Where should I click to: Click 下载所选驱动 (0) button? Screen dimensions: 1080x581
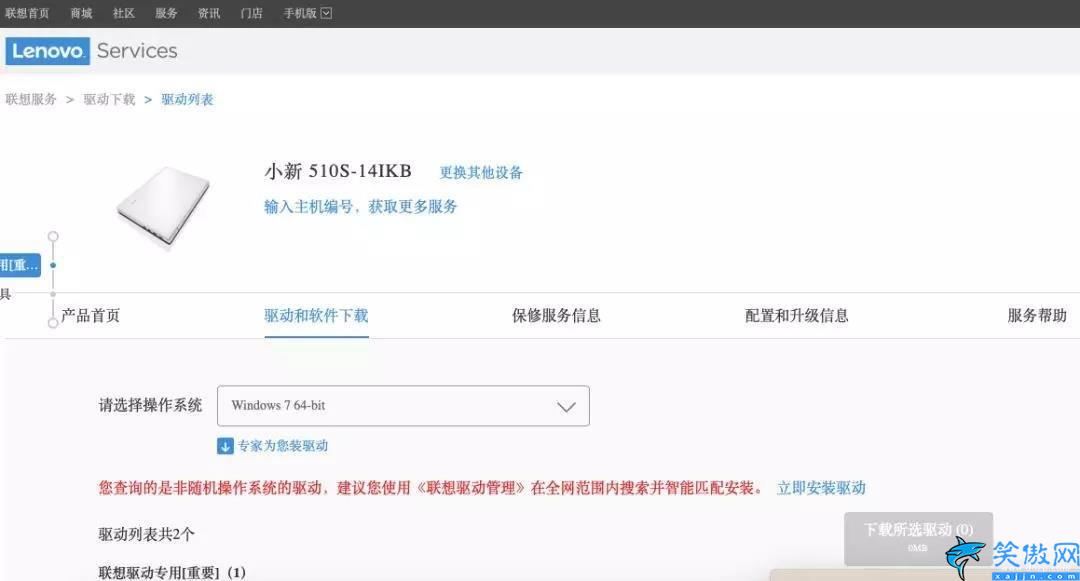point(918,537)
